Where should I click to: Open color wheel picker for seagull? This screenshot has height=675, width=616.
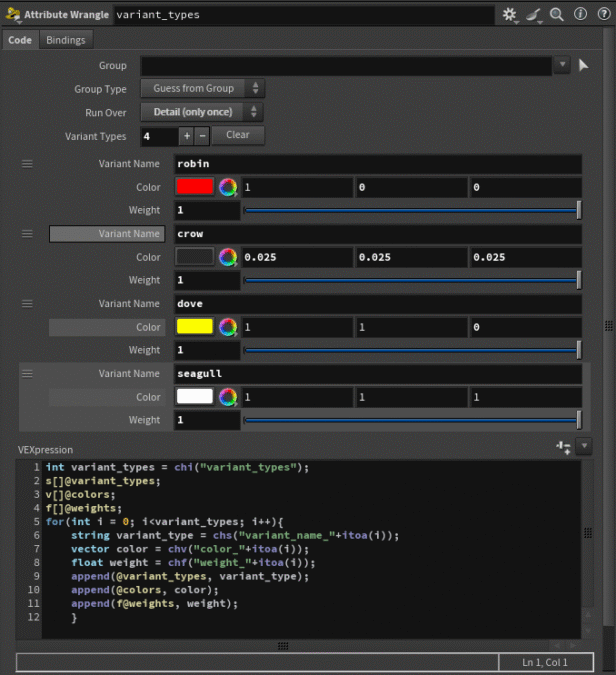(228, 397)
